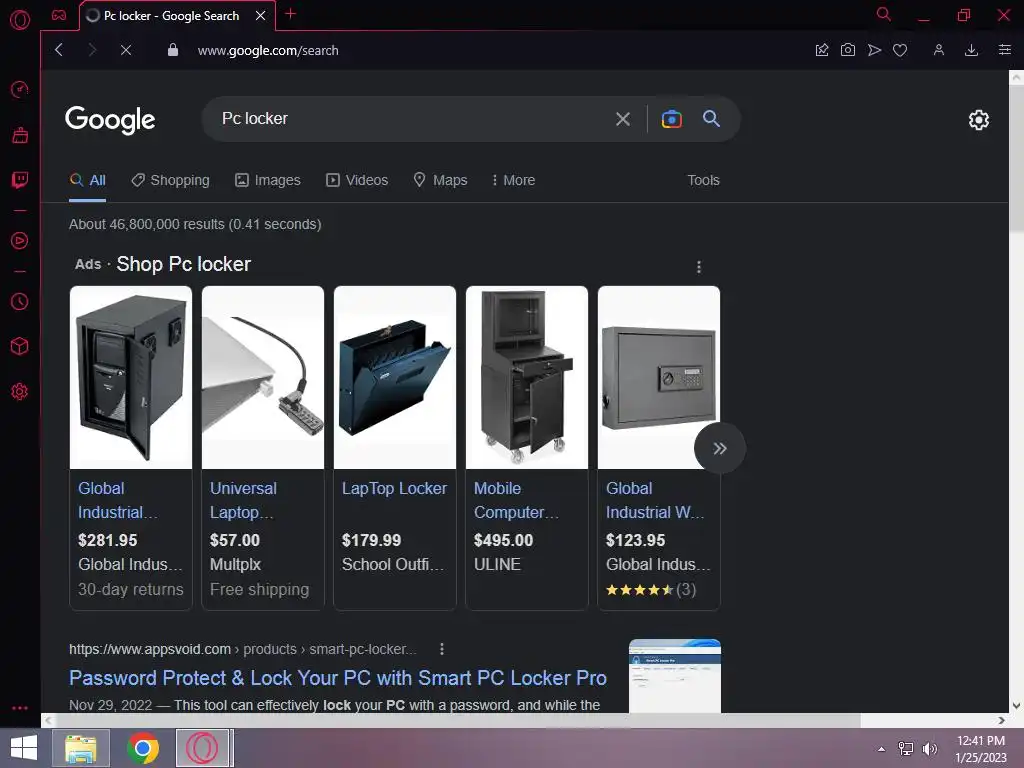Open the Windows Start menu
Viewport: 1024px width, 768px height.
[x=24, y=748]
